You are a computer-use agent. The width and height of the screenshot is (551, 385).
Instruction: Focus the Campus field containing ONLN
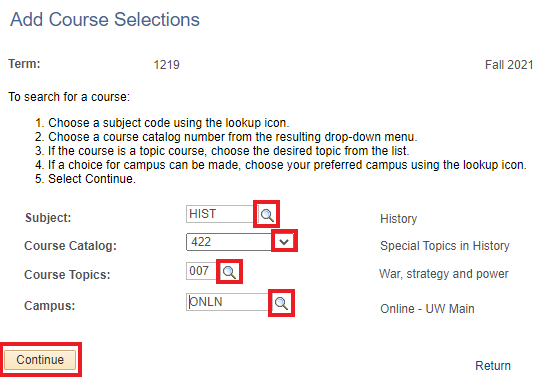tap(229, 302)
